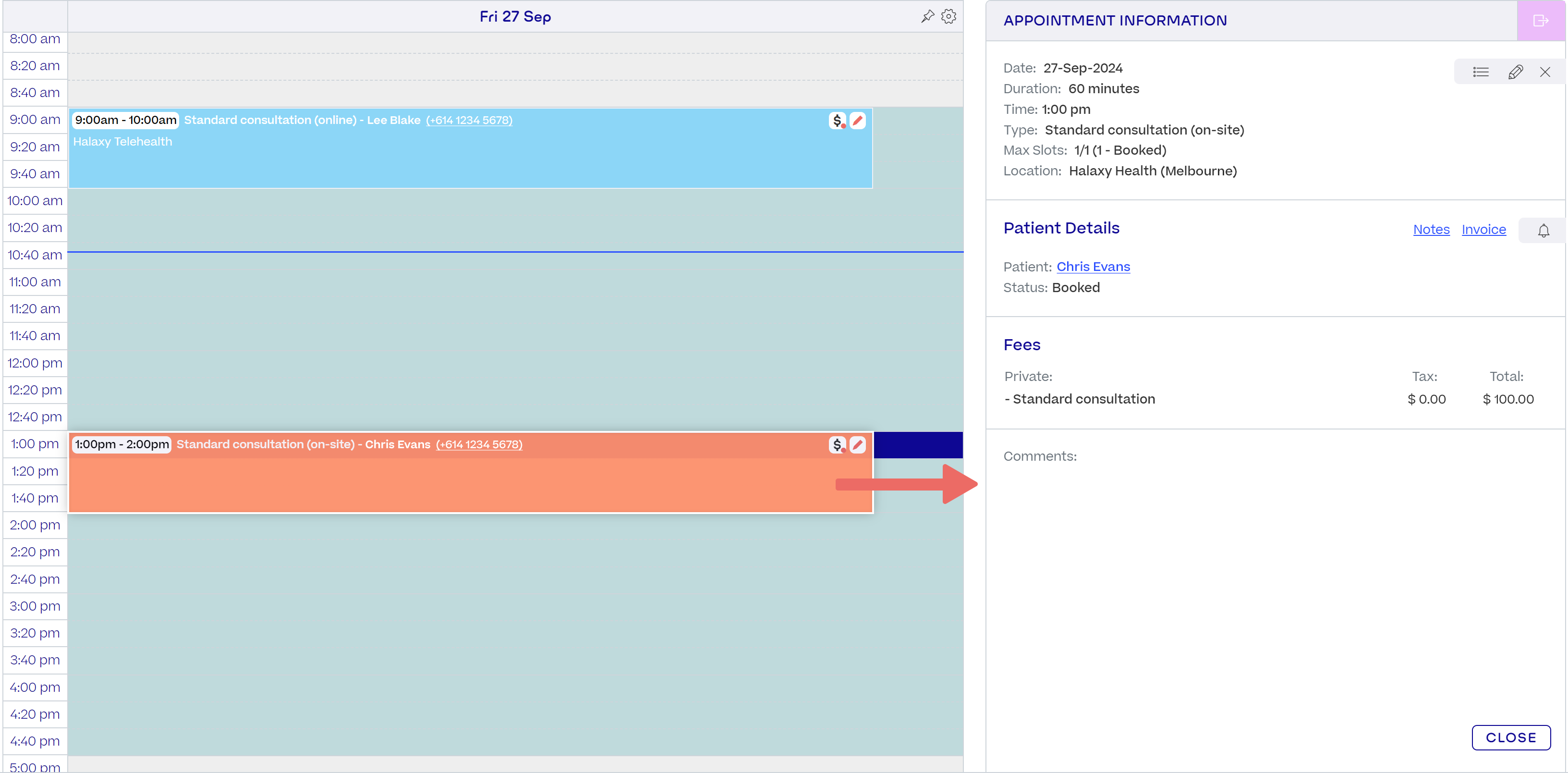Image resolution: width=1568 pixels, height=773 pixels.
Task: Click red pencil icon on Chris Evans appointment
Action: [x=858, y=445]
